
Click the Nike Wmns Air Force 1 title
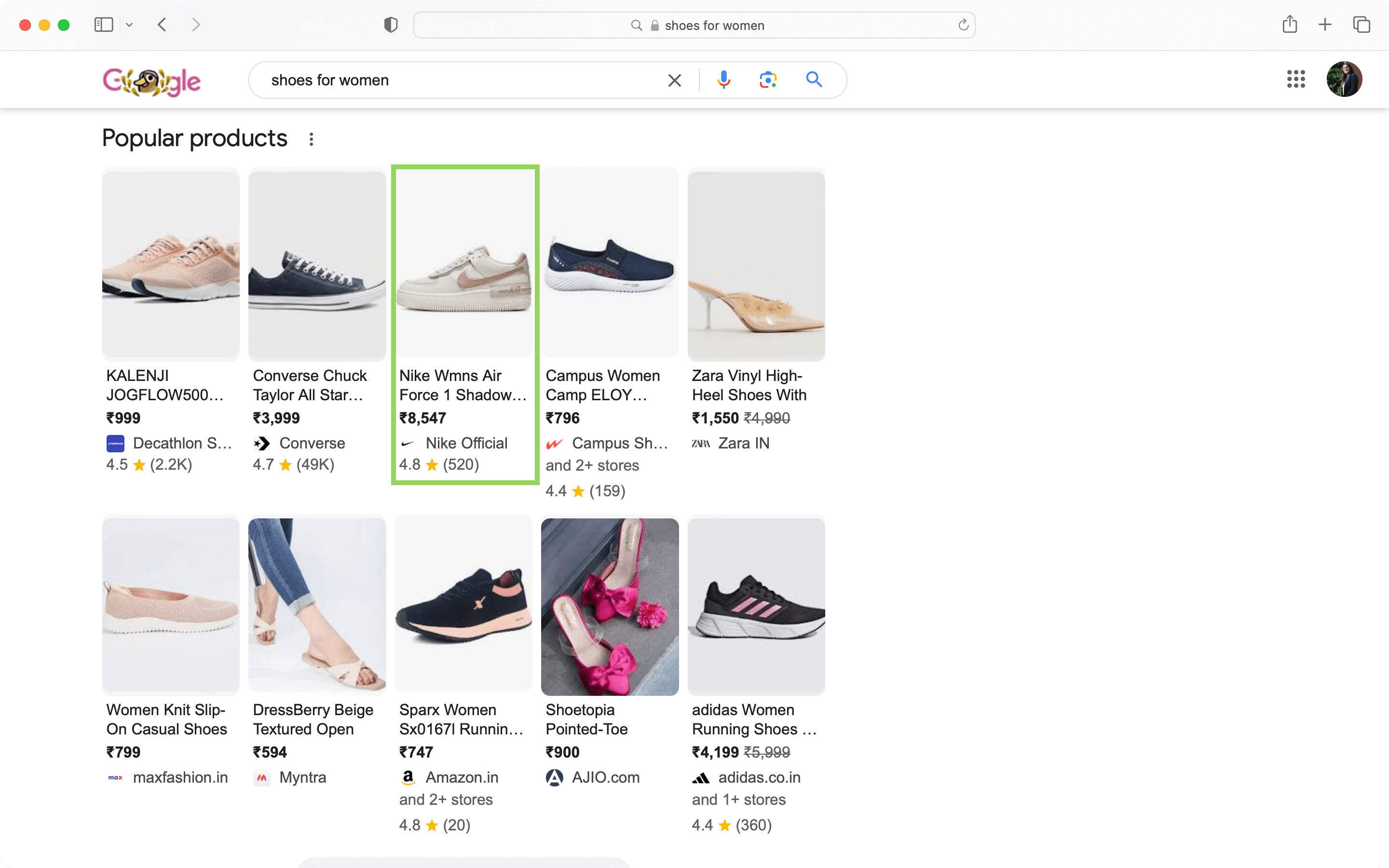click(x=463, y=385)
